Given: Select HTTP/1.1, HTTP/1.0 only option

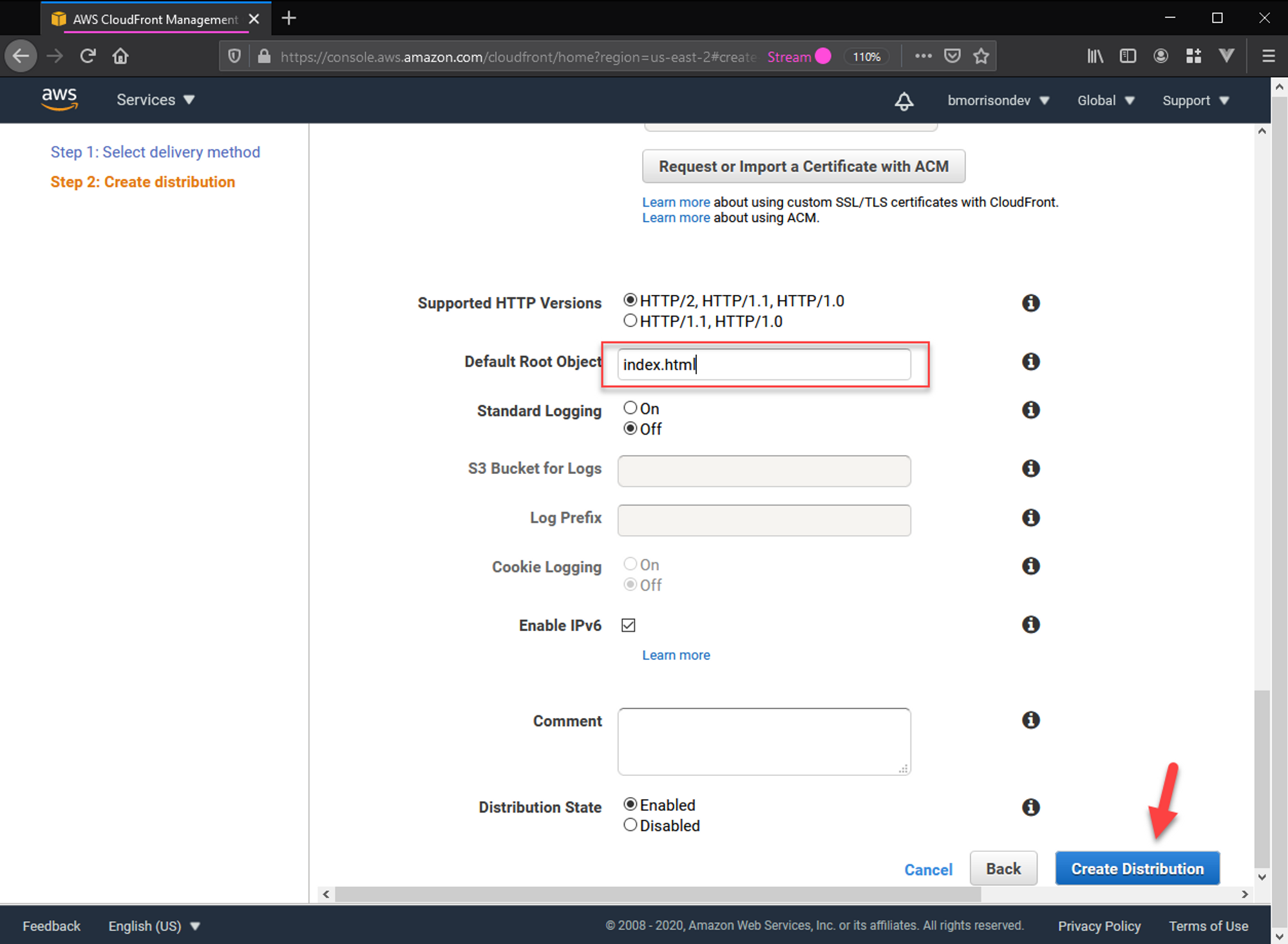Looking at the screenshot, I should click(630, 321).
